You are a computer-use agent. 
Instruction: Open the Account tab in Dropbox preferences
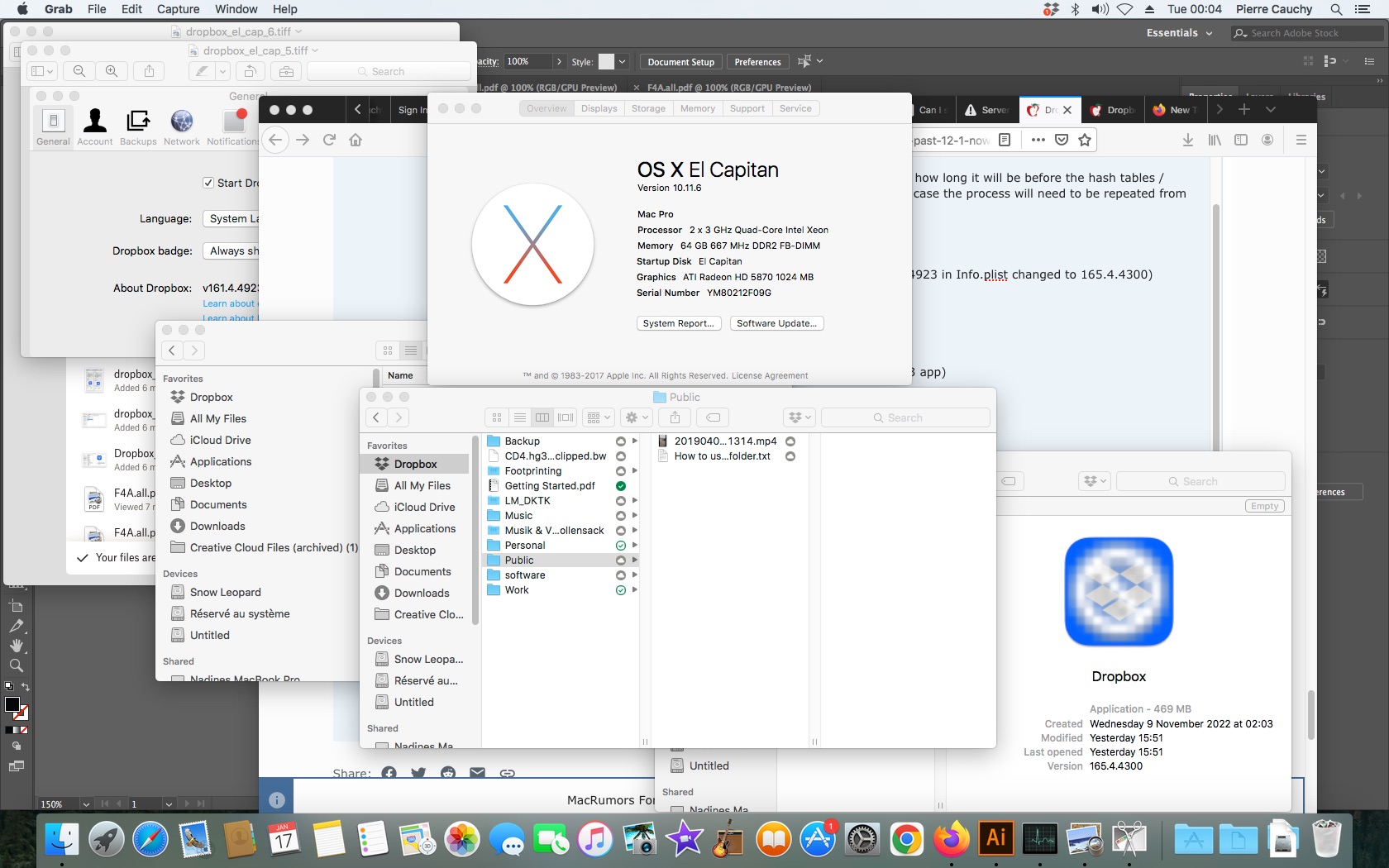[95, 127]
